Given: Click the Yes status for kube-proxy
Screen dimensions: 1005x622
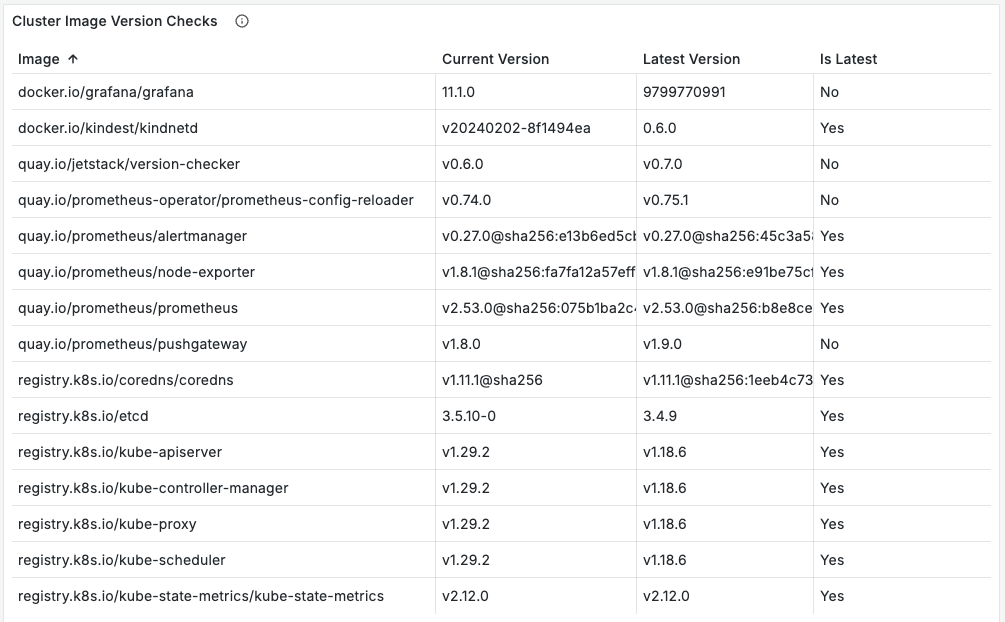Looking at the screenshot, I should tap(832, 524).
